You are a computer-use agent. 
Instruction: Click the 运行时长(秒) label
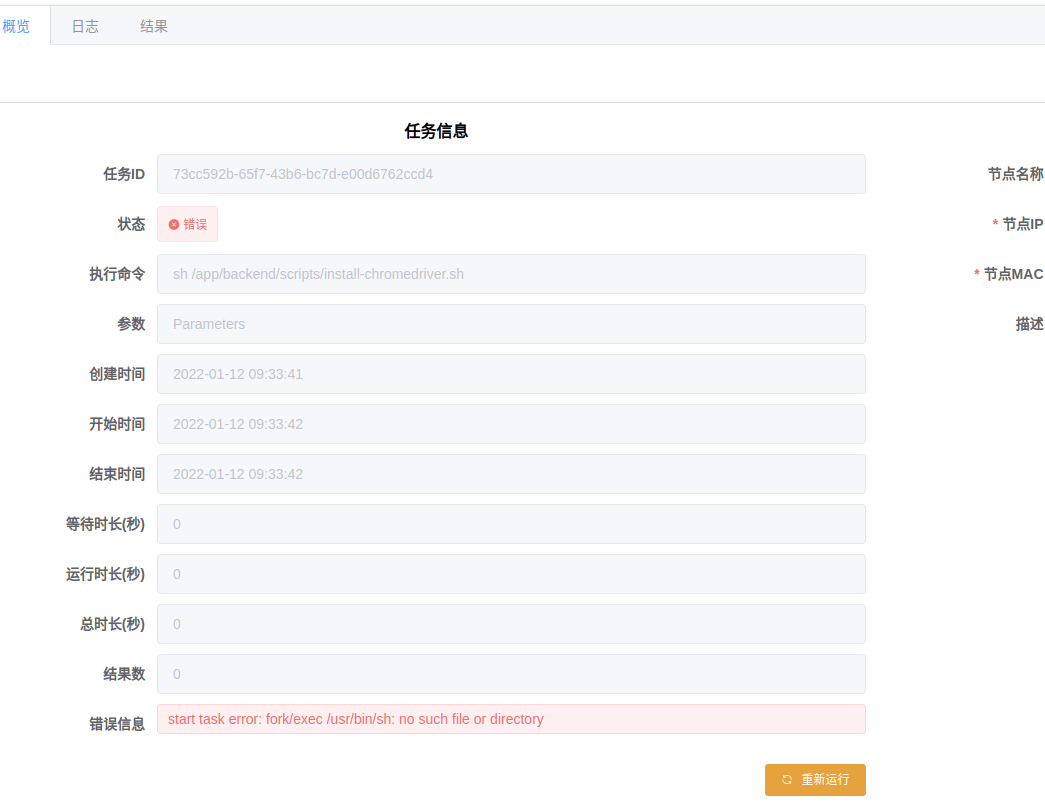point(105,574)
